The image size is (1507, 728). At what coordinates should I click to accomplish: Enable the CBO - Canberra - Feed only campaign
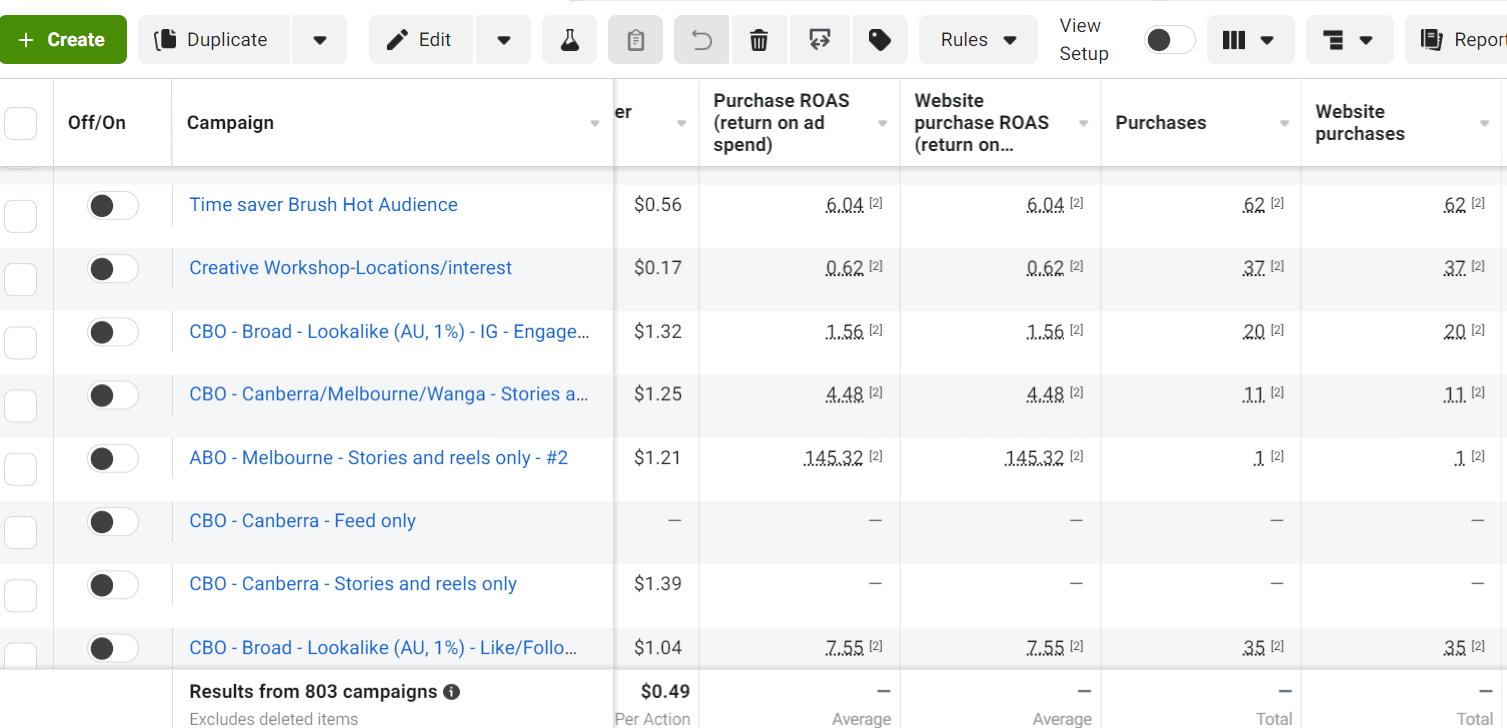113,522
